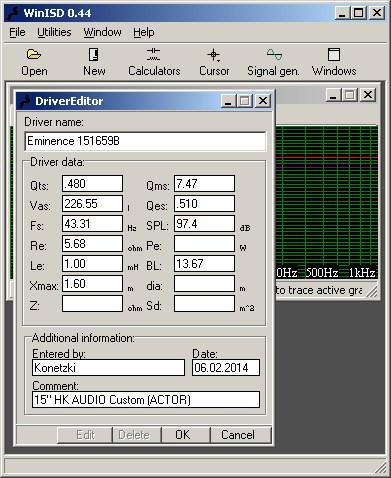391x478 pixels.
Task: Click the empty Z field
Action: coord(92,304)
